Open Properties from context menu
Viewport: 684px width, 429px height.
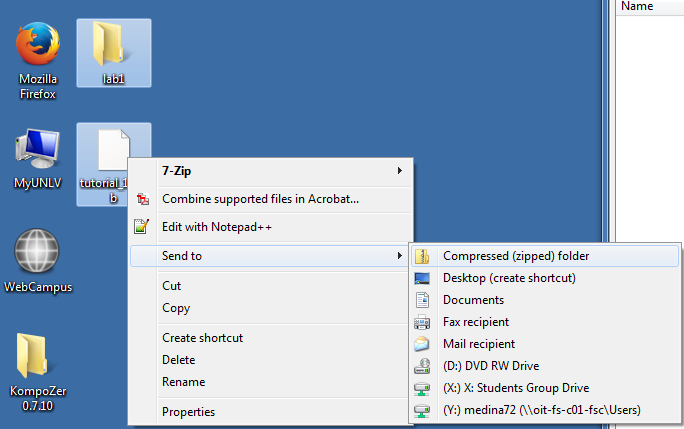[188, 412]
